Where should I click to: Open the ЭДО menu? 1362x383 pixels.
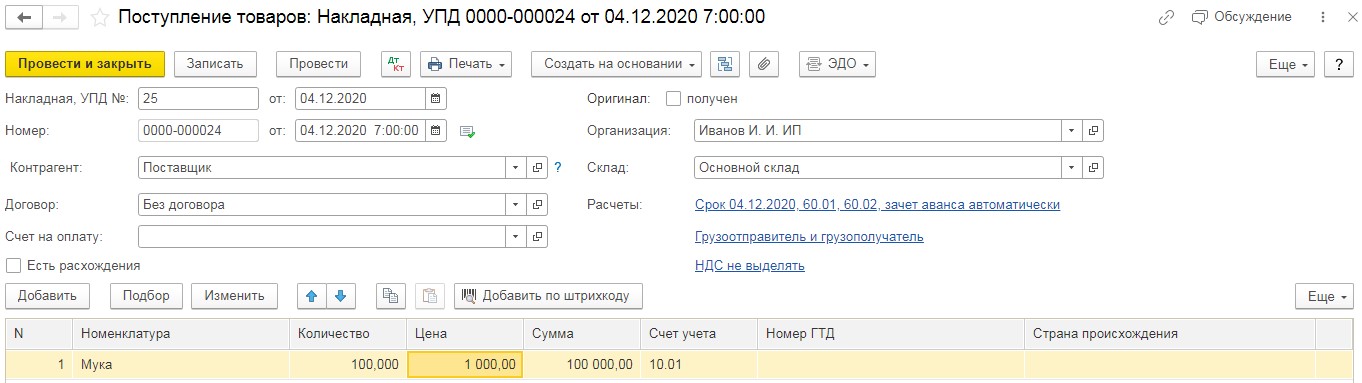(x=837, y=63)
